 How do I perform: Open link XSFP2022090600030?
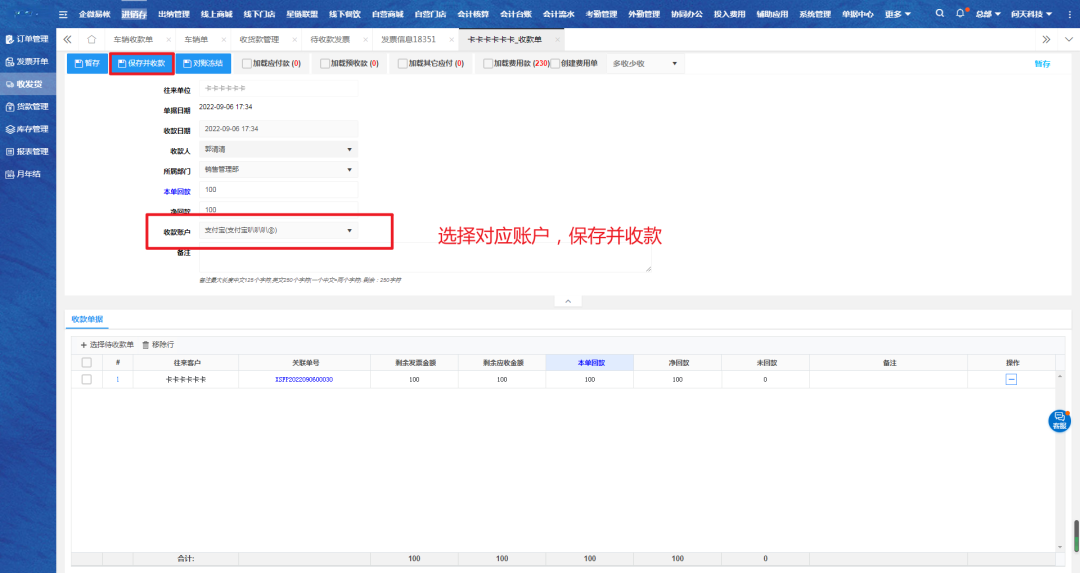coord(303,380)
